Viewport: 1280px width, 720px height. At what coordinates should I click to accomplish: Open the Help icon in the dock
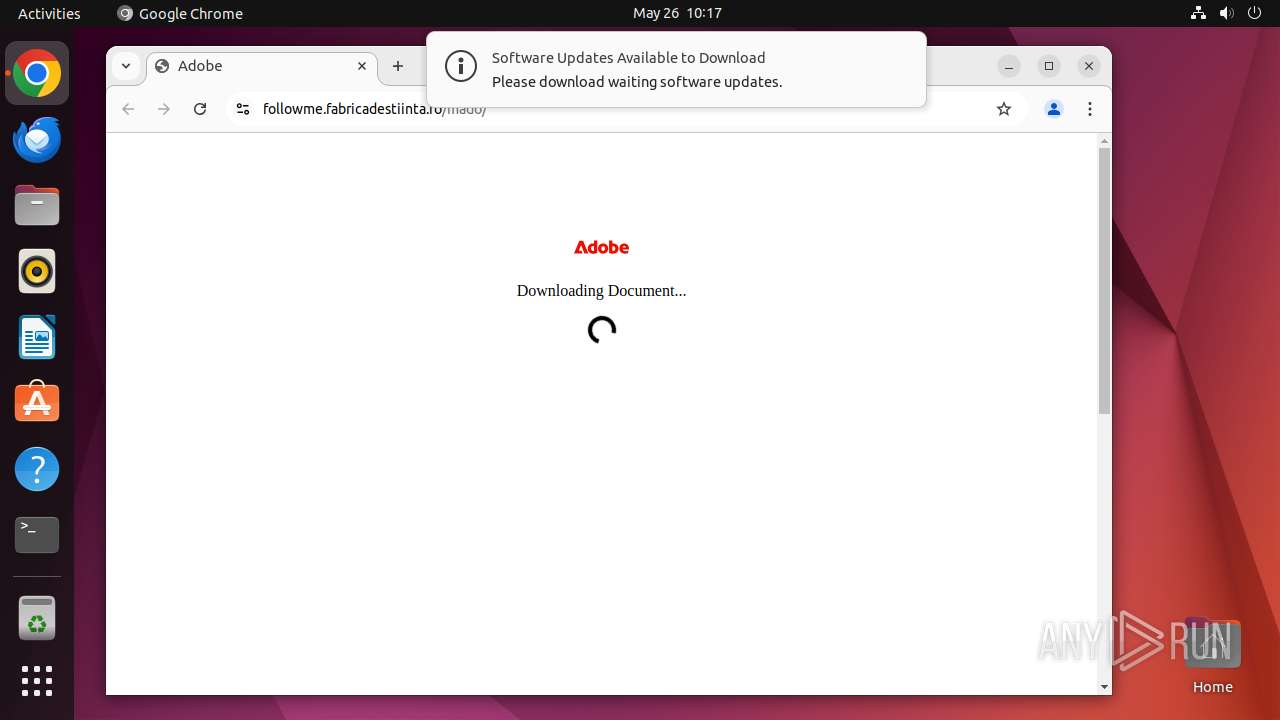click(37, 469)
